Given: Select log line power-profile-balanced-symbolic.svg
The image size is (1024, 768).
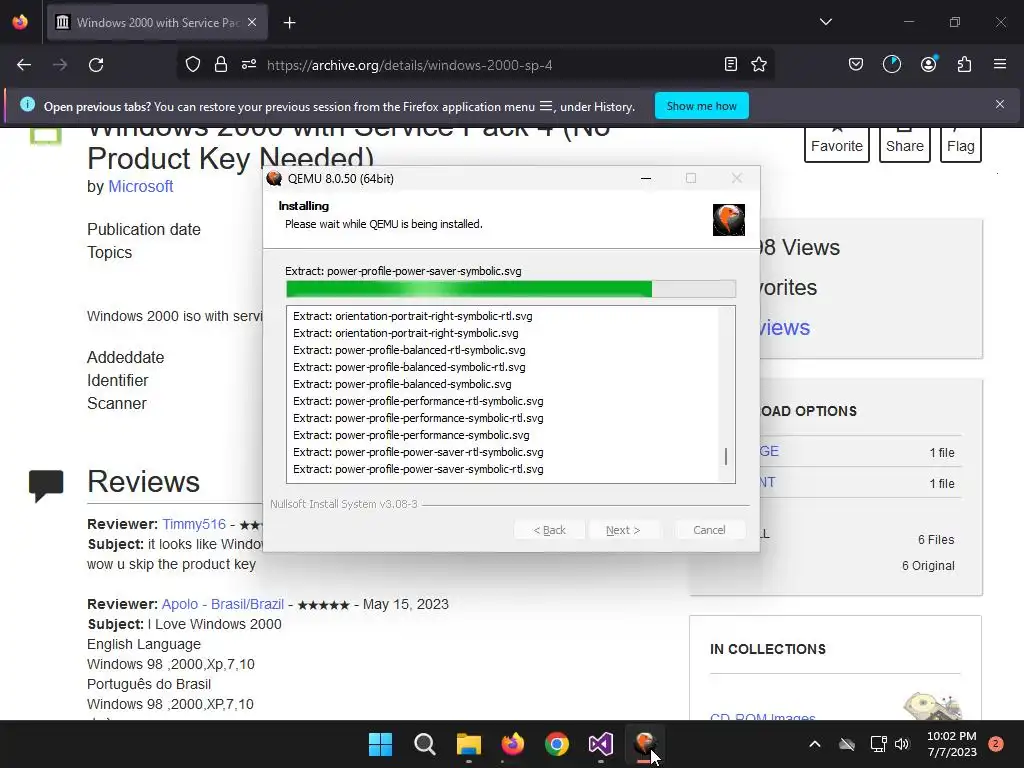Looking at the screenshot, I should (402, 384).
